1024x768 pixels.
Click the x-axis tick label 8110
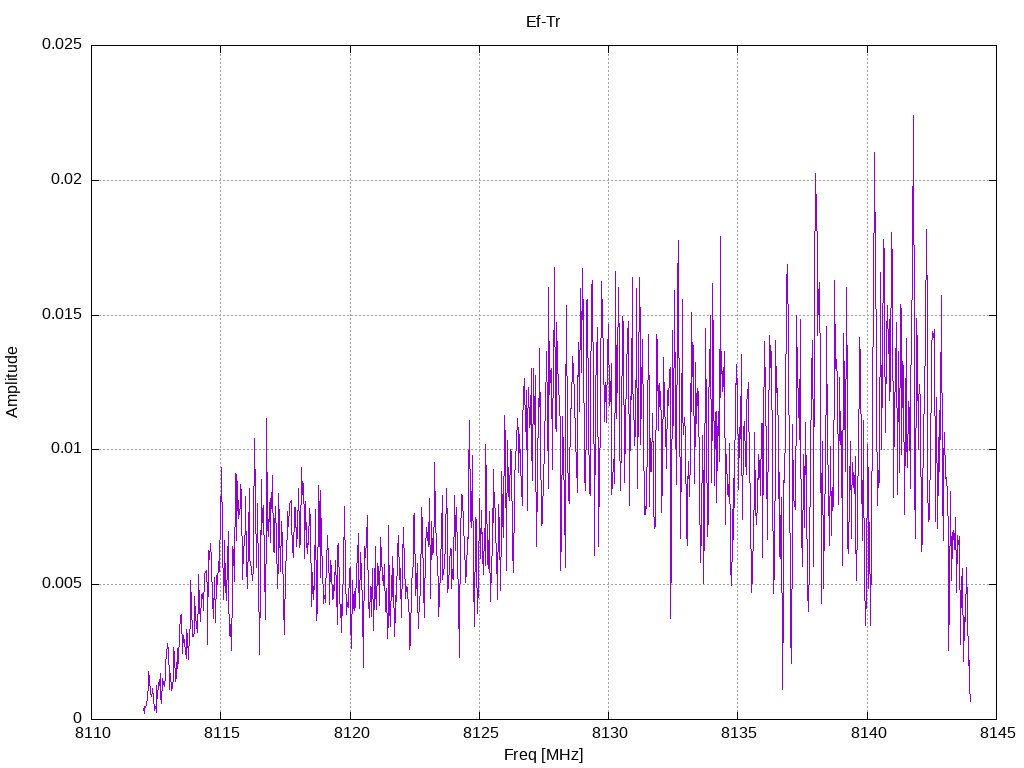pos(92,733)
